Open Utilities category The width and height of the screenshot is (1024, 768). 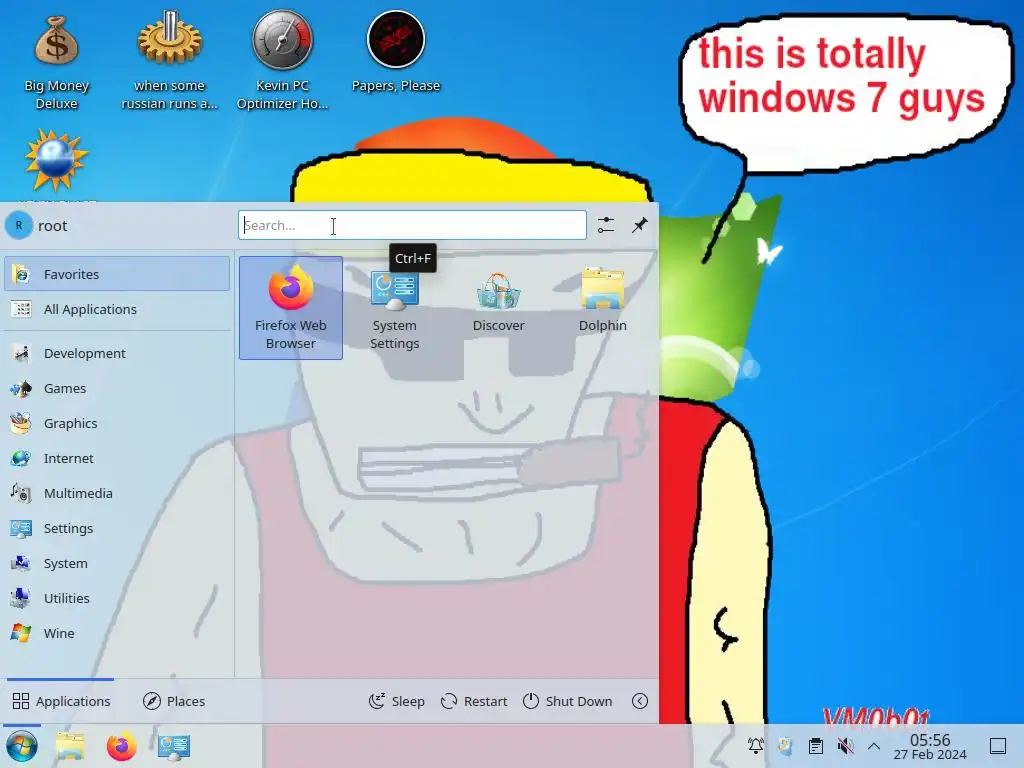(x=117, y=598)
